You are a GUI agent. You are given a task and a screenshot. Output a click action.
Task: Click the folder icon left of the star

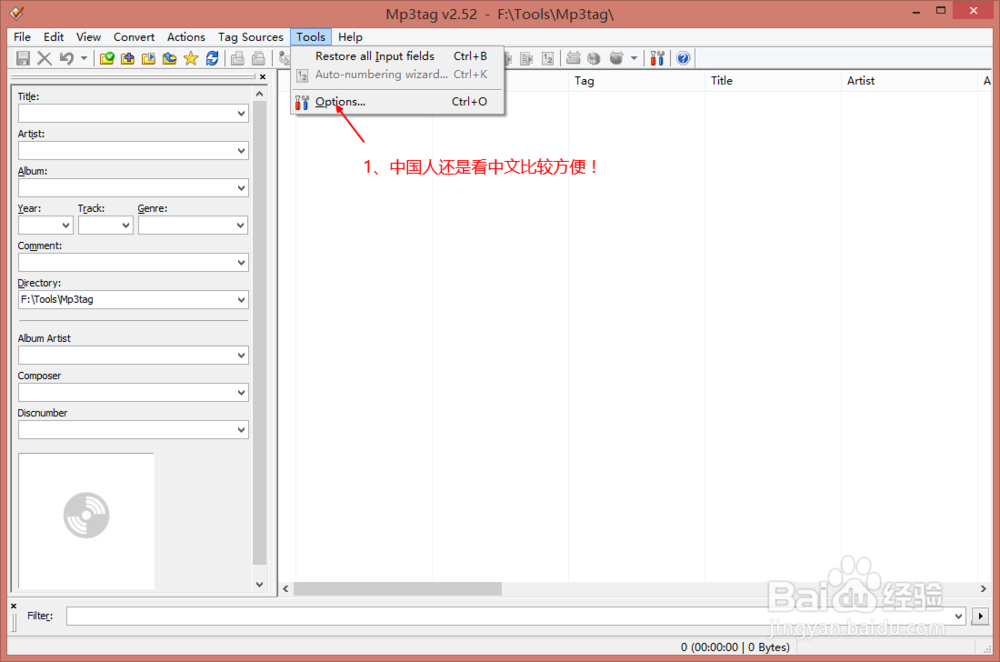[x=170, y=59]
